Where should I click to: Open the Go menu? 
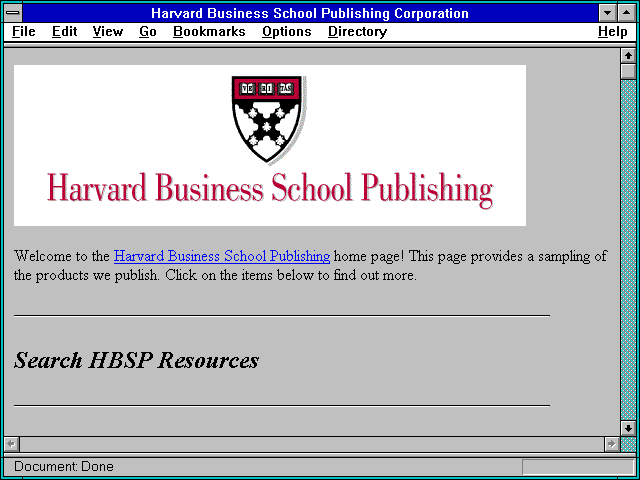coord(148,32)
